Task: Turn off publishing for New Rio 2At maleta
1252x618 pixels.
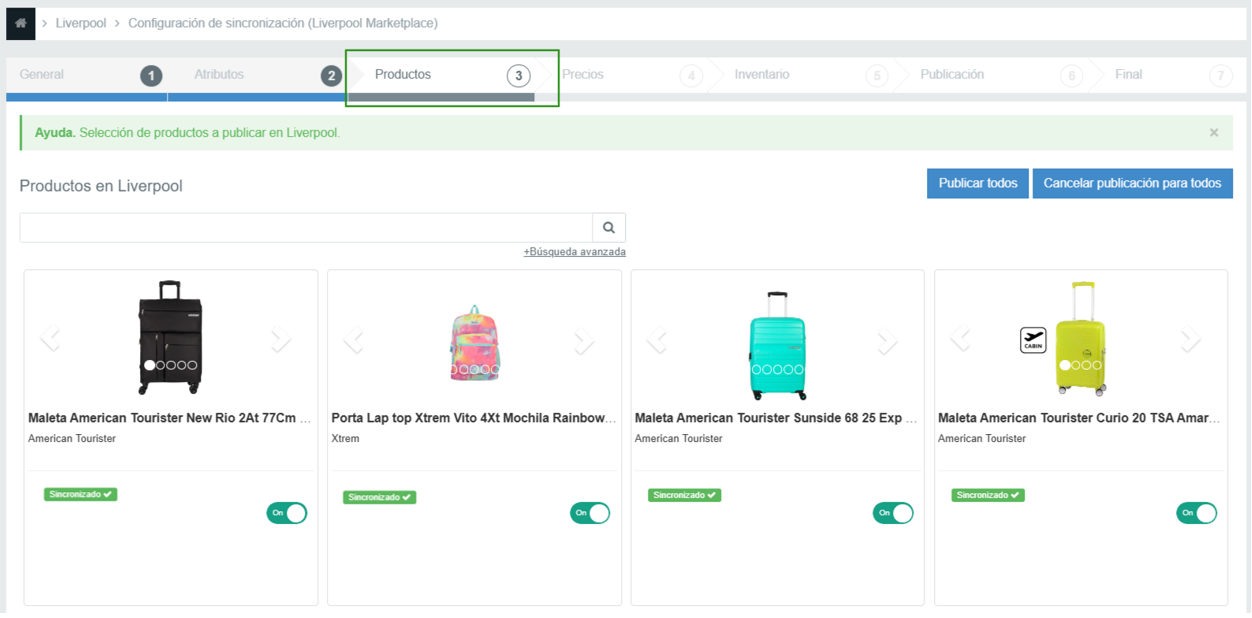Action: coord(287,513)
